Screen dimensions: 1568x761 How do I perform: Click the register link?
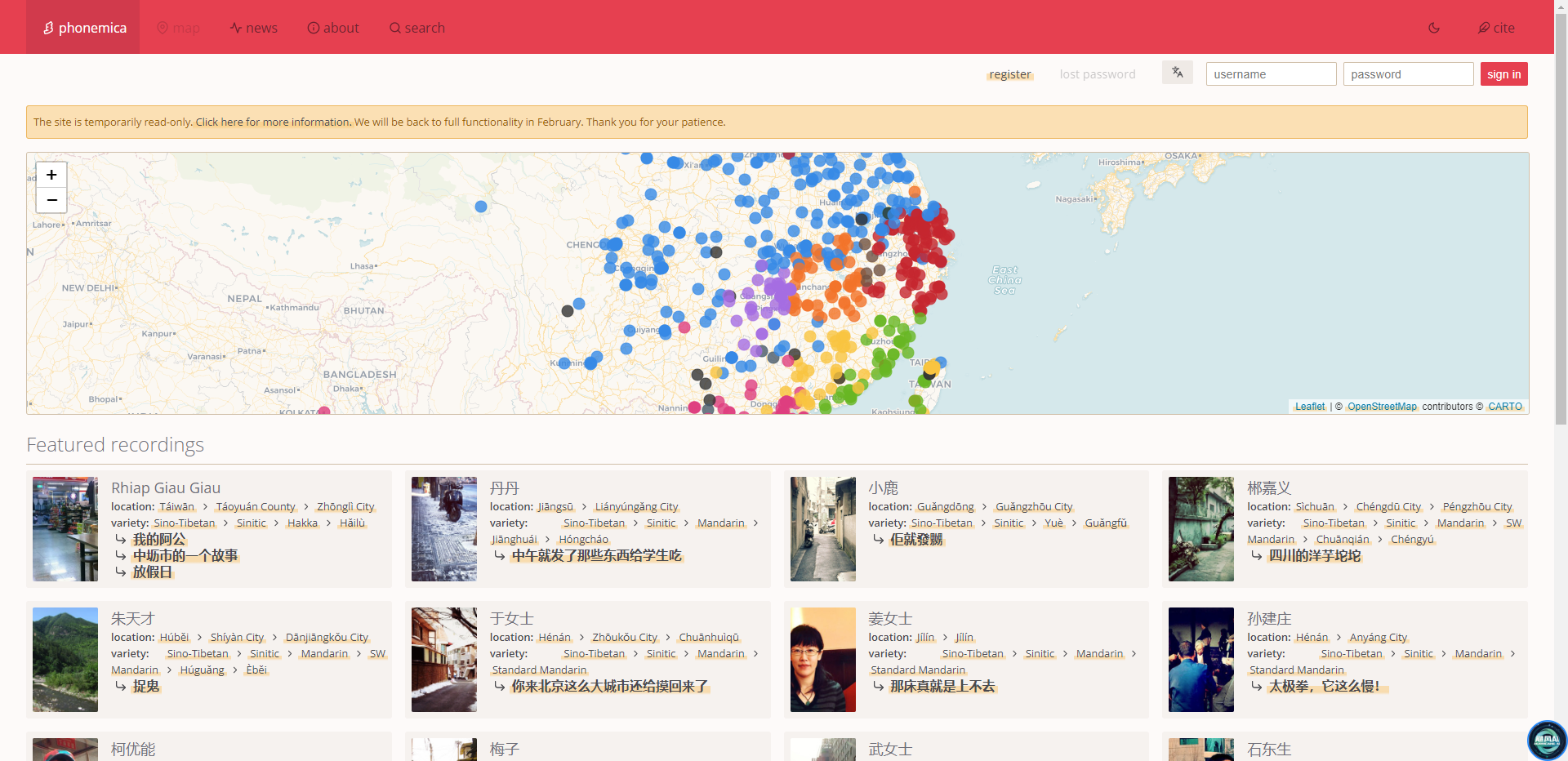point(1010,74)
